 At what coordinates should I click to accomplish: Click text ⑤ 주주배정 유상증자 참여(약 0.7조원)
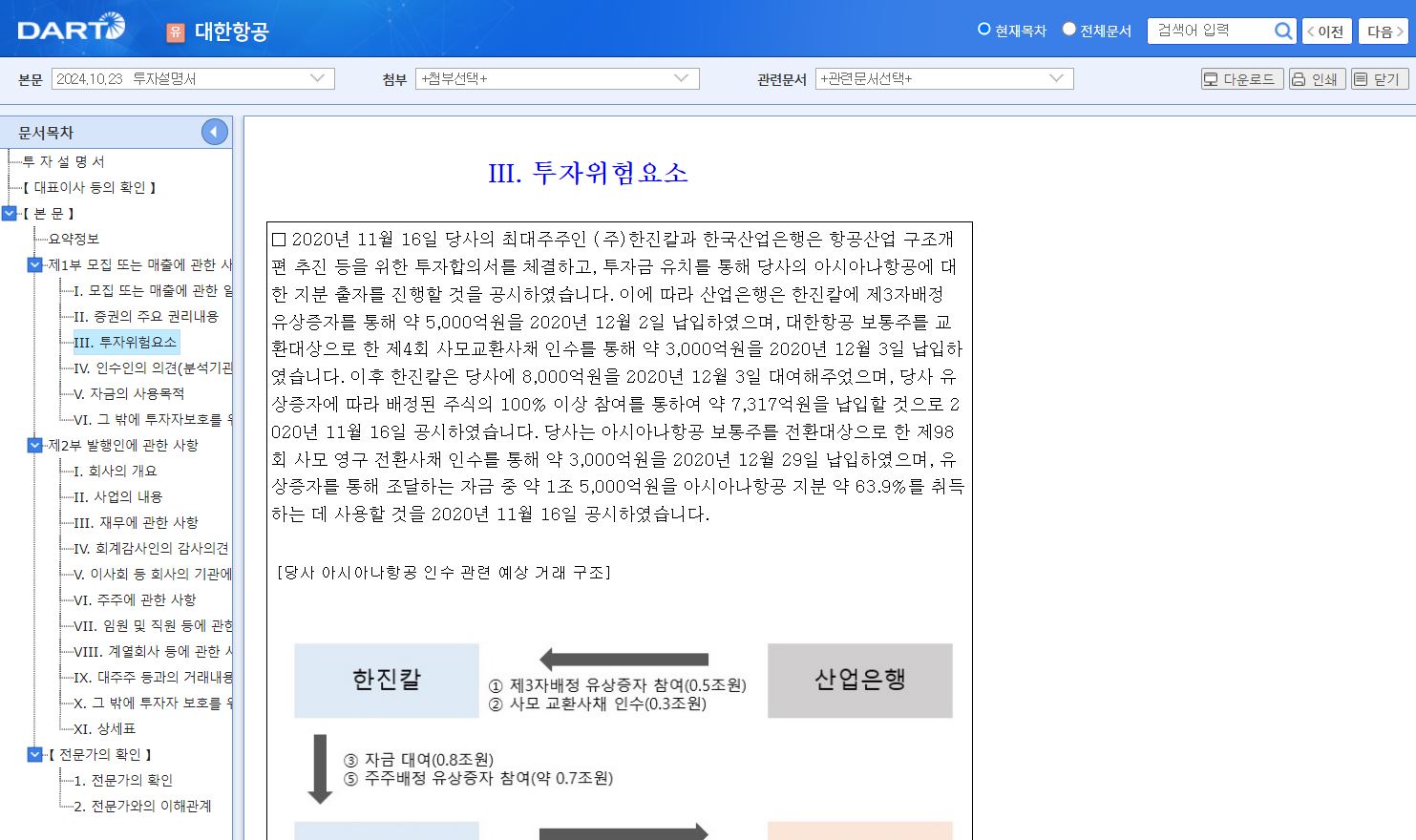[478, 779]
